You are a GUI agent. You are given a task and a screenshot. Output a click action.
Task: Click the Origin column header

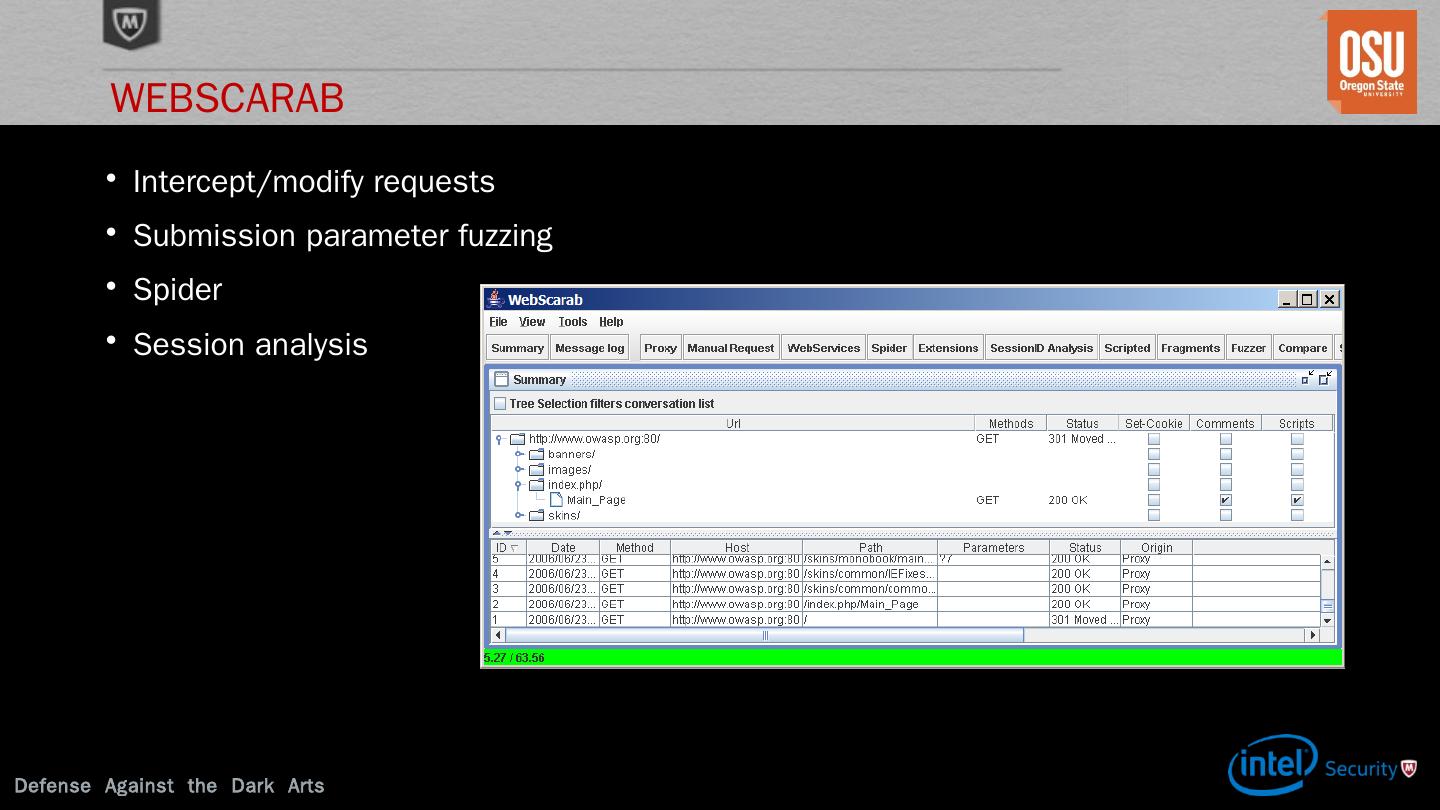[x=1157, y=547]
